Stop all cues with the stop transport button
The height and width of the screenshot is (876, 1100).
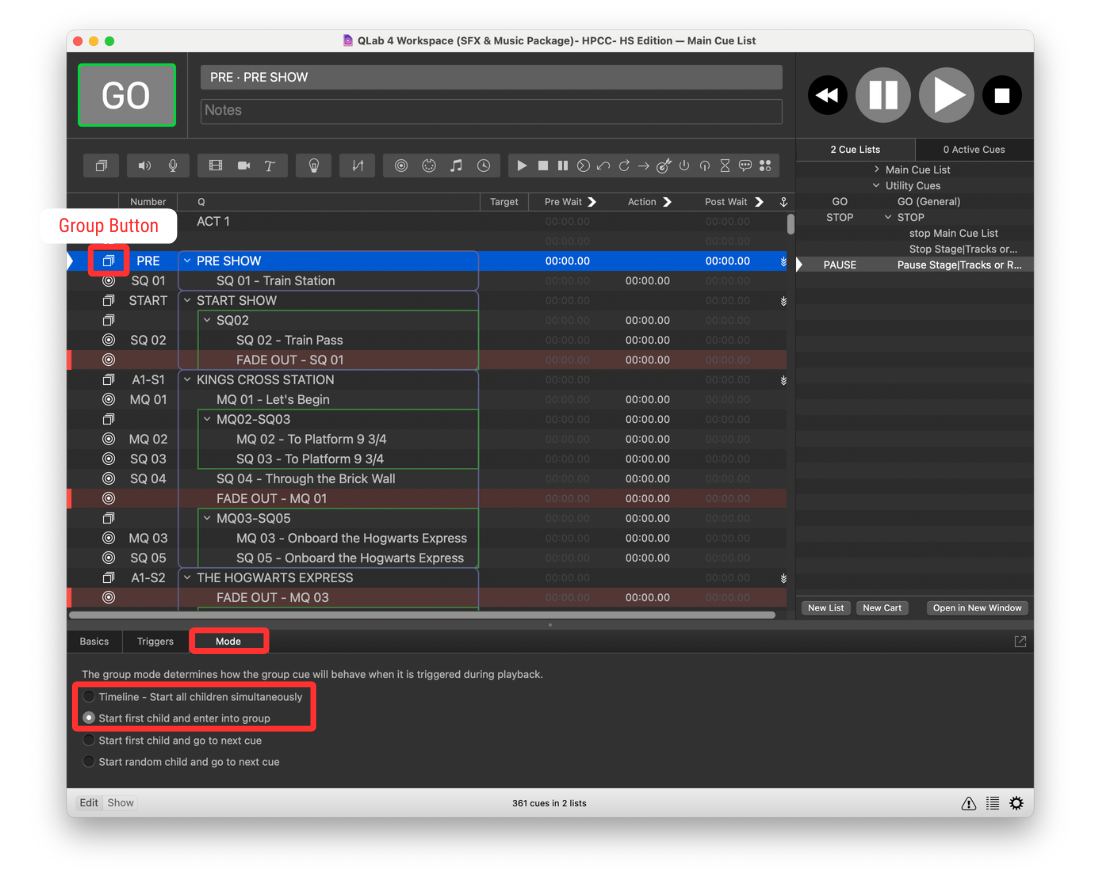1002,95
